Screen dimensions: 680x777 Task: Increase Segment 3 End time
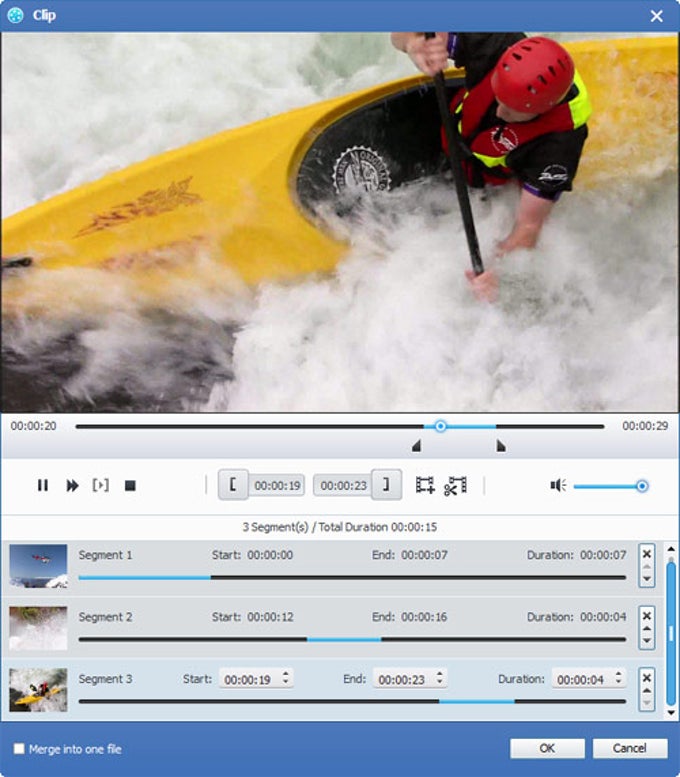(x=440, y=674)
